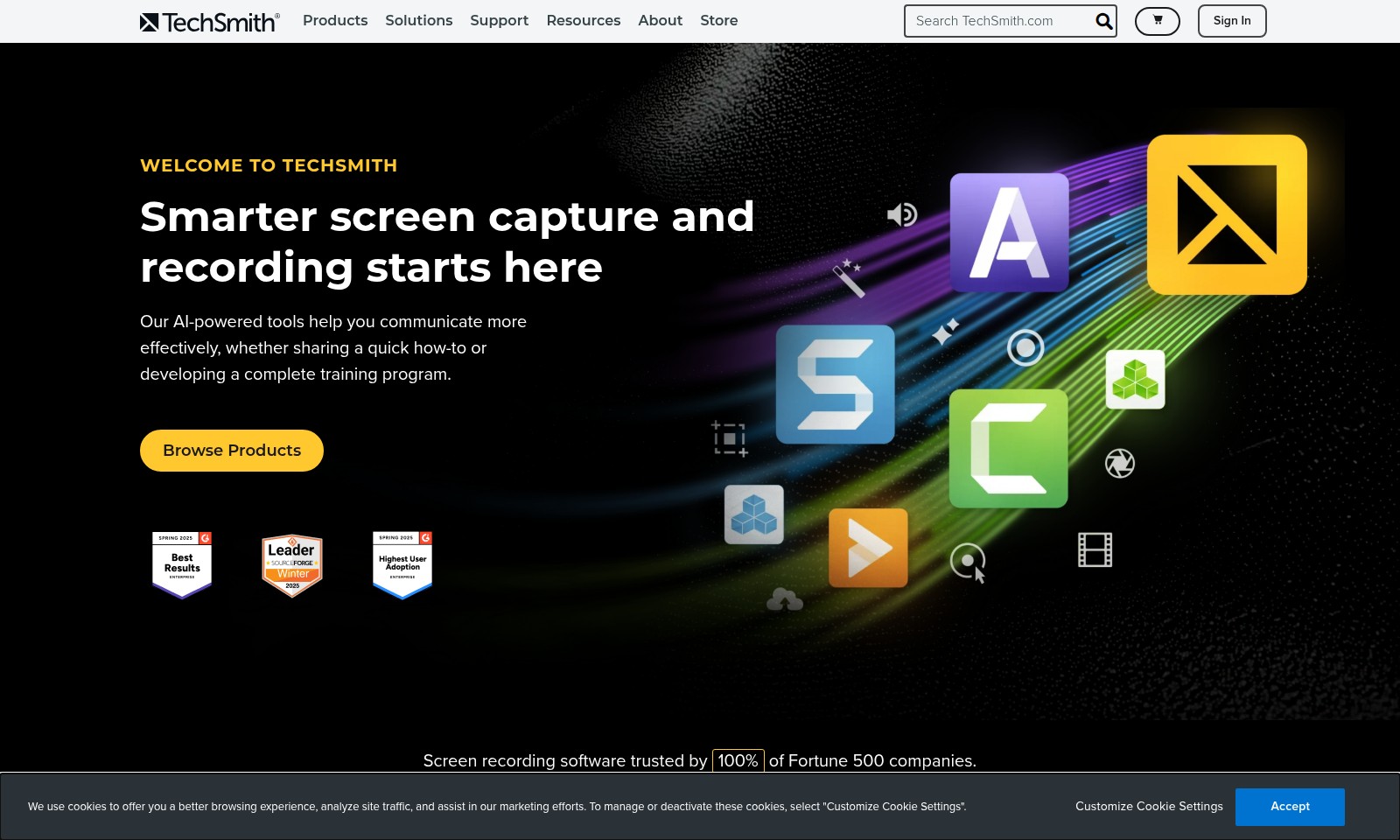Click the film strip icon

click(1095, 549)
